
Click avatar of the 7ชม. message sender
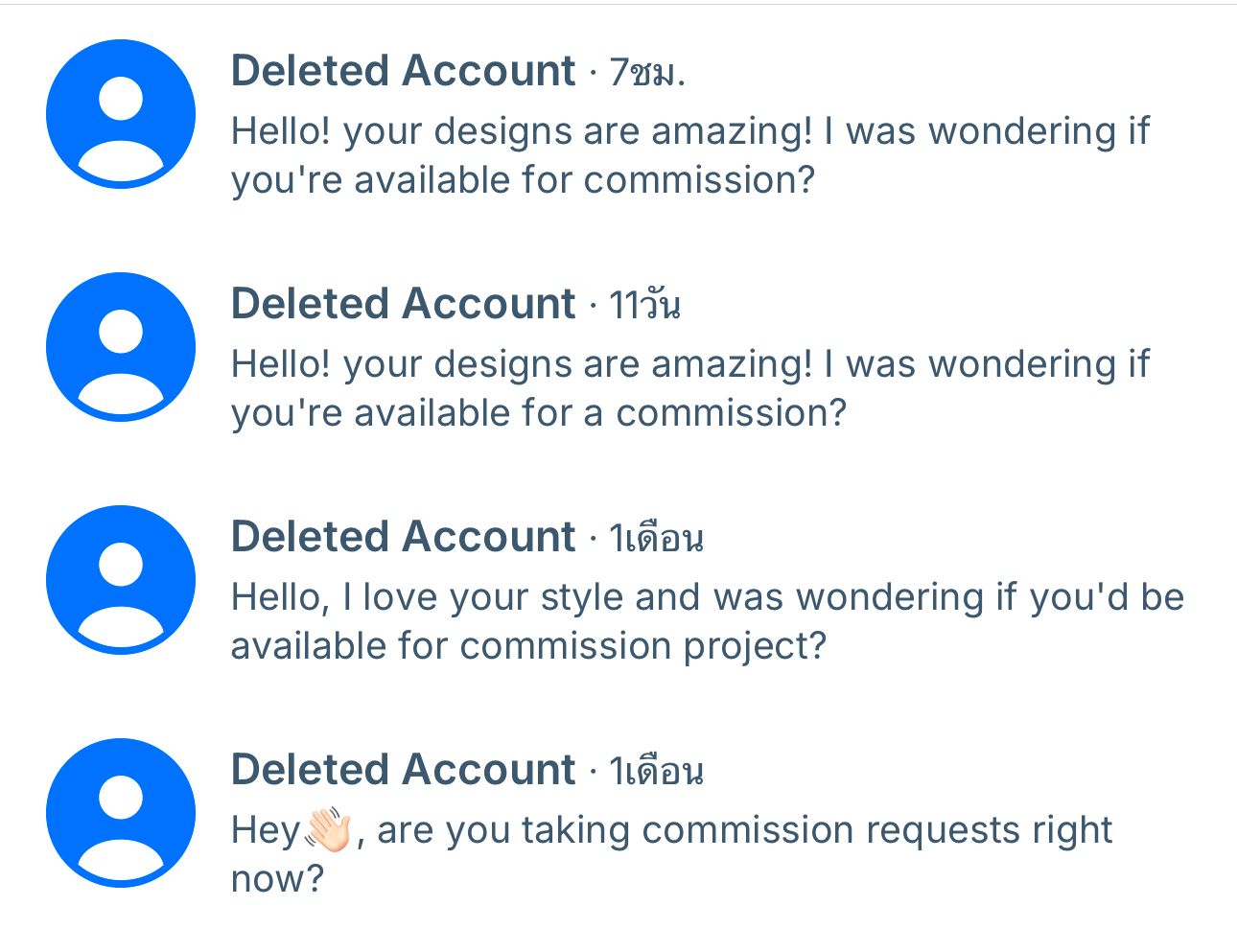pyautogui.click(x=121, y=114)
